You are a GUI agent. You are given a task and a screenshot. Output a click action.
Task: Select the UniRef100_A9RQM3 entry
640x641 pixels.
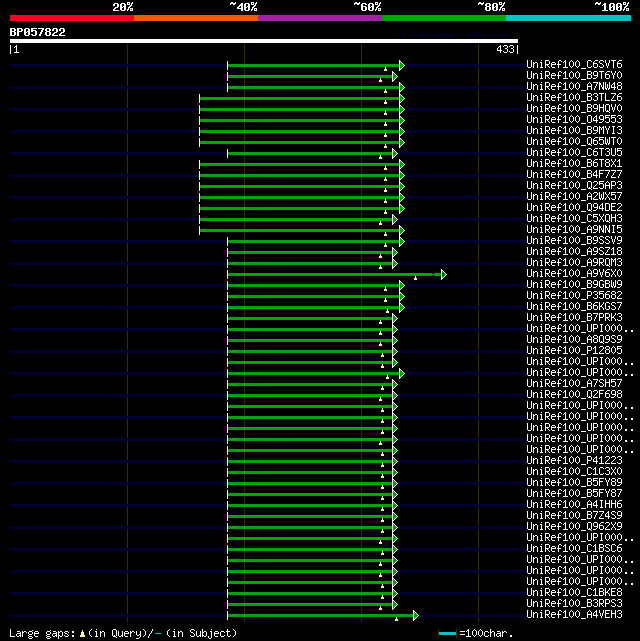tap(574, 263)
